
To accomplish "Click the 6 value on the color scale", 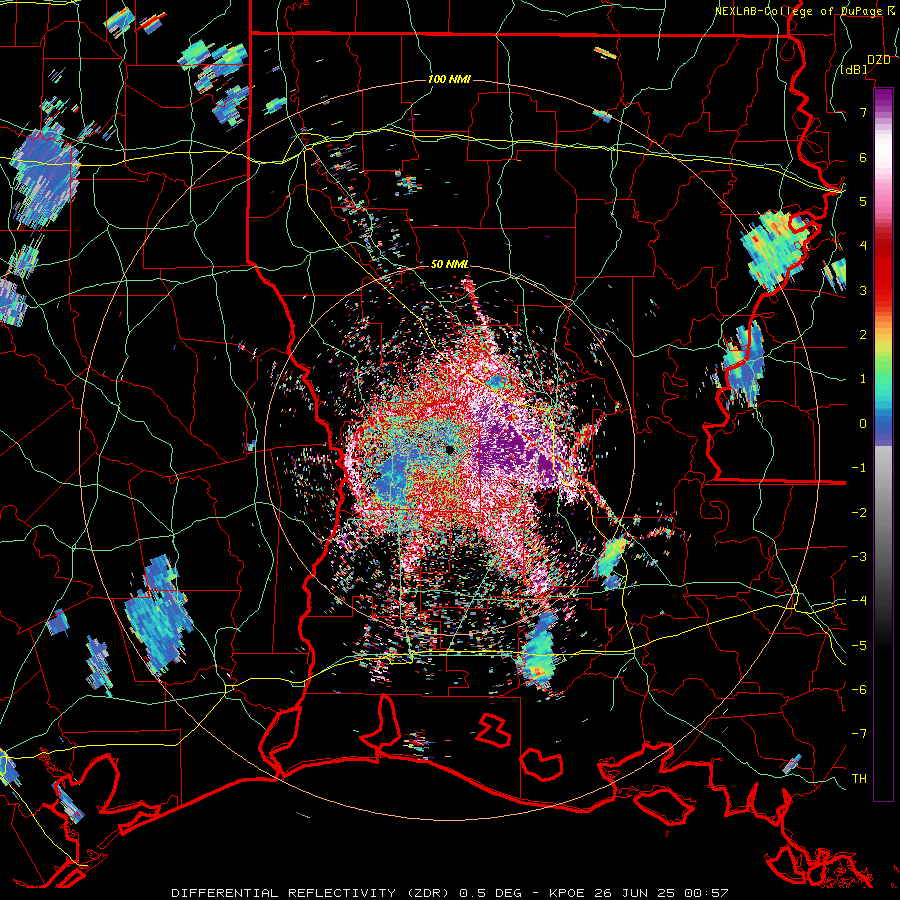I will [x=863, y=157].
